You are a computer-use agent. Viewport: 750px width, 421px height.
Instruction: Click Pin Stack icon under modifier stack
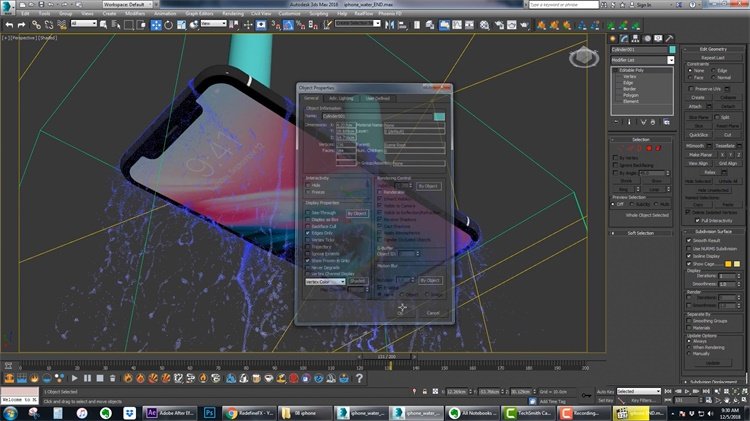point(616,122)
